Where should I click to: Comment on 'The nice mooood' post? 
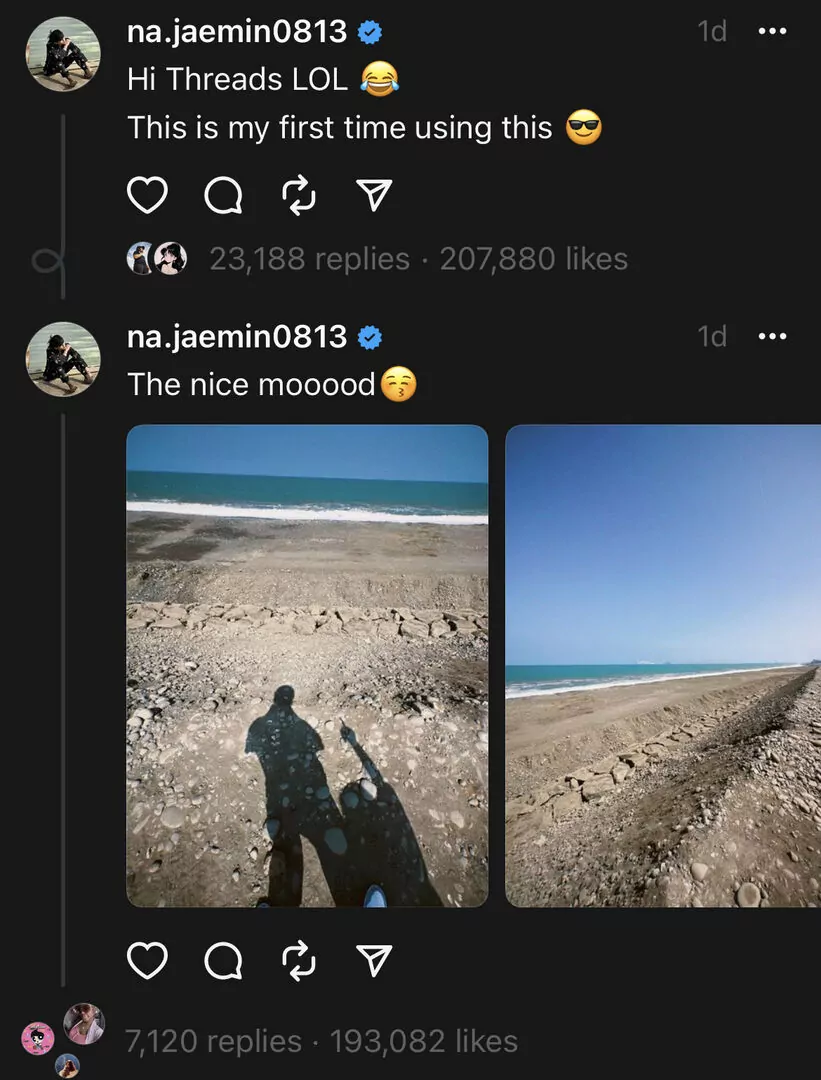[222, 961]
